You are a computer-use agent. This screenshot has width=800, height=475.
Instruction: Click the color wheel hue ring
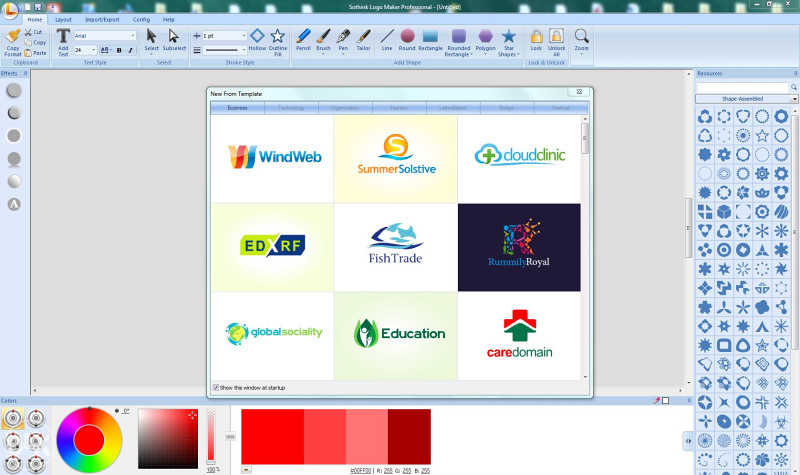(x=89, y=414)
